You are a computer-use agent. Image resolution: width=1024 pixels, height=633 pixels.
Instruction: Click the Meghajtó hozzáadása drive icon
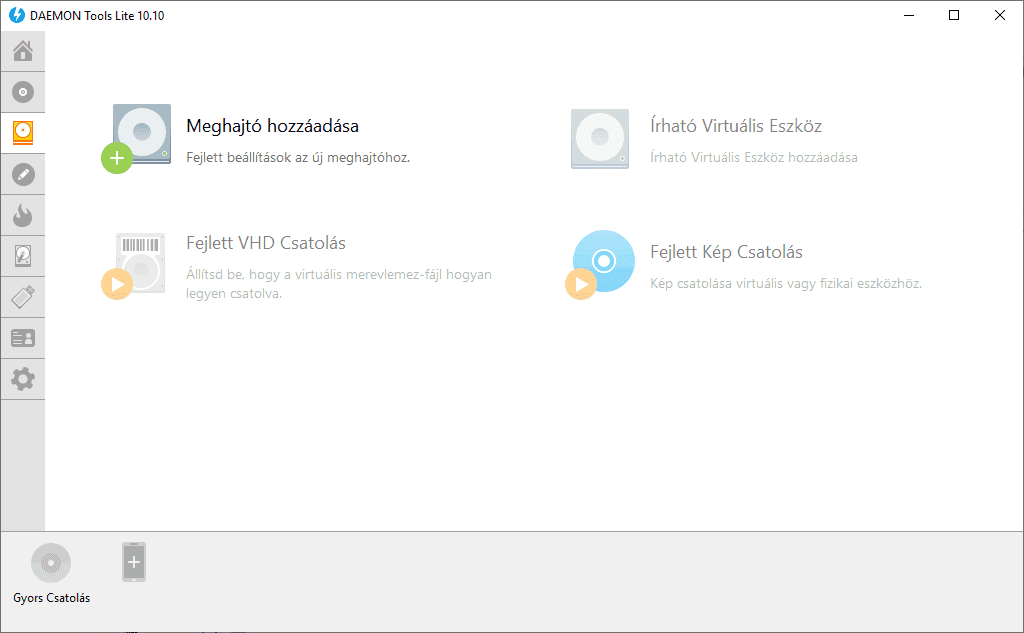[136, 138]
